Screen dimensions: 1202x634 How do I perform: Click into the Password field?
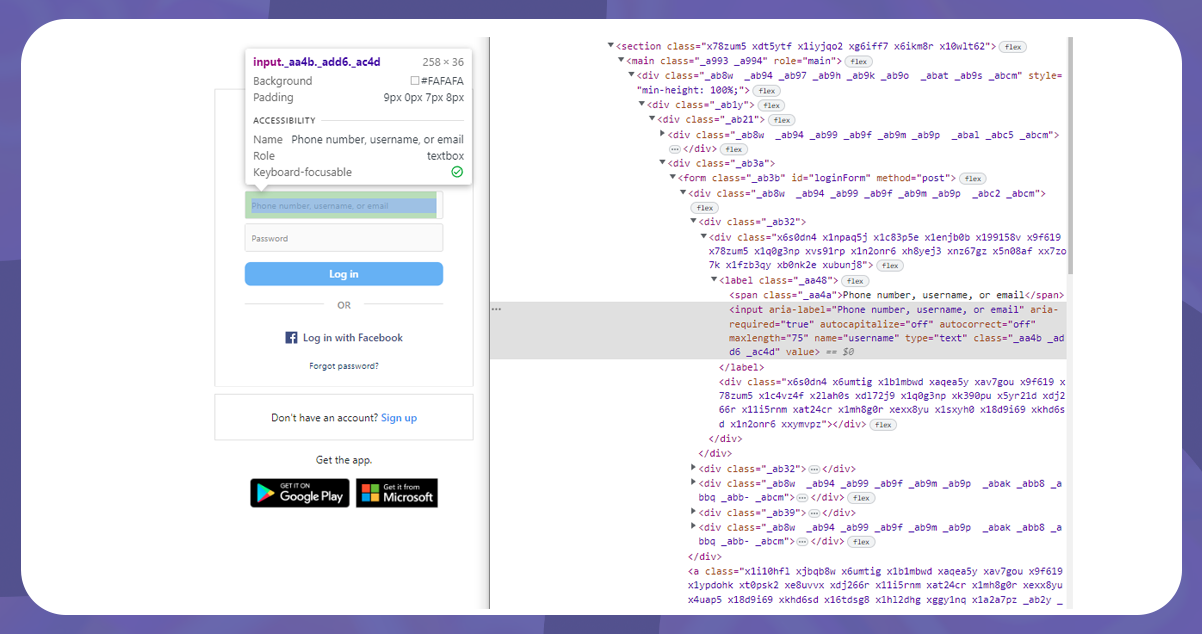343,238
